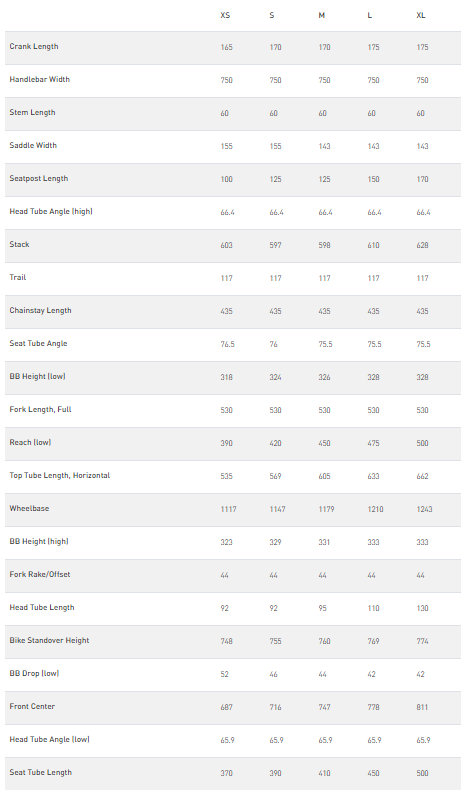The width and height of the screenshot is (463, 790).
Task: Click the Wheelbase row label
Action: (x=29, y=508)
